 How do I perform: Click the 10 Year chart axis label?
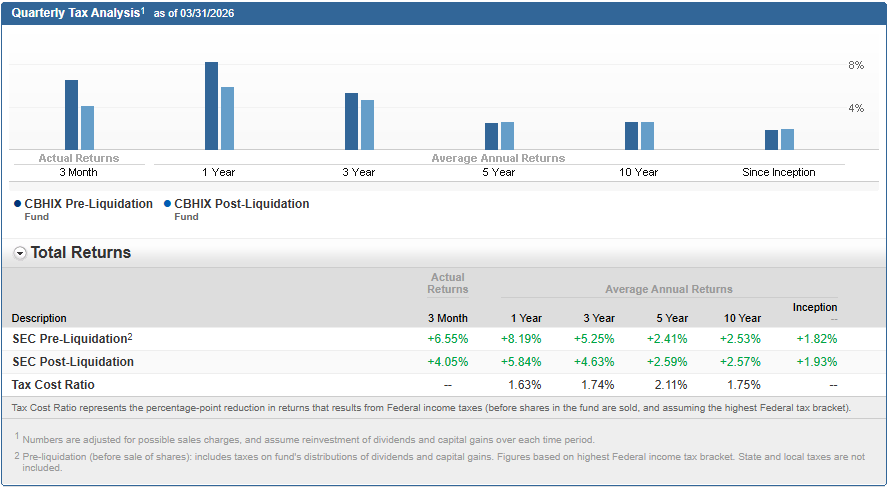pos(638,172)
